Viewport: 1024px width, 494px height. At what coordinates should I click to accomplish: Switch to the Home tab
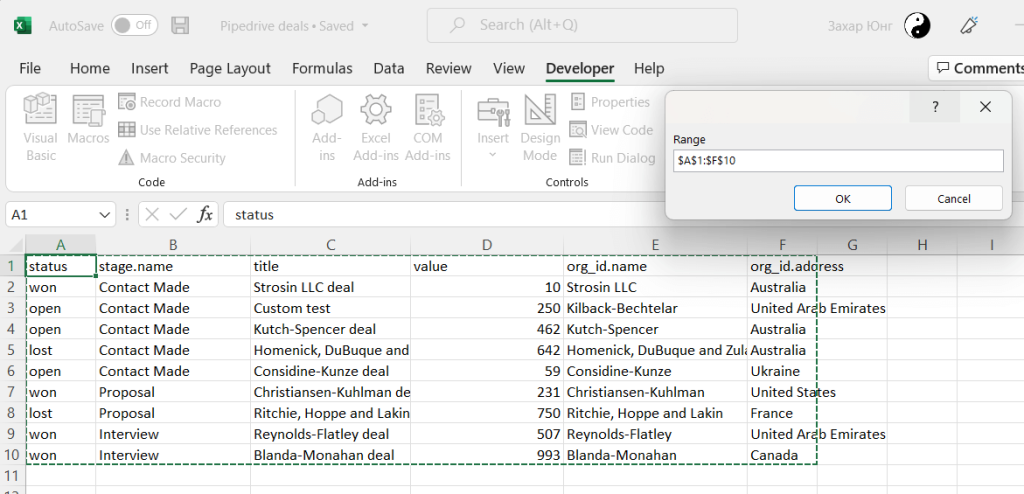[x=89, y=69]
